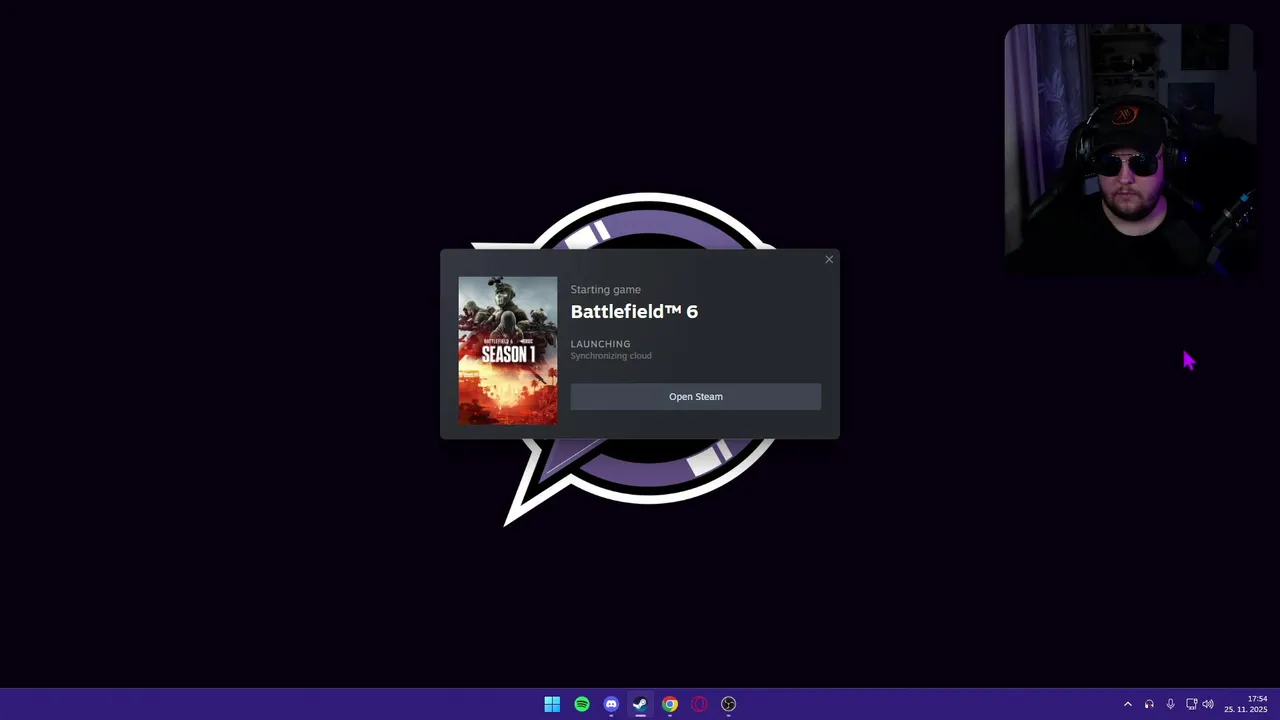Expand the hidden system tray icons
1280x720 pixels.
[x=1128, y=704]
